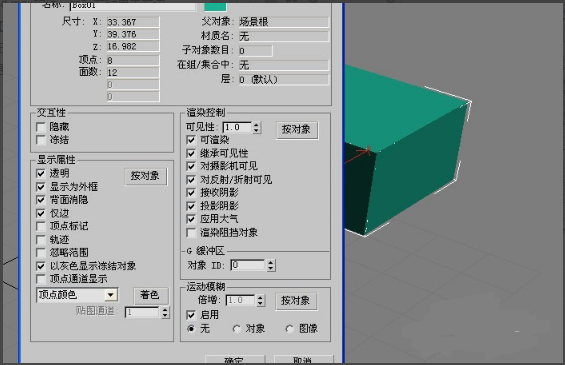Click the object color swatch next to name
The image size is (565, 365).
pos(215,6)
